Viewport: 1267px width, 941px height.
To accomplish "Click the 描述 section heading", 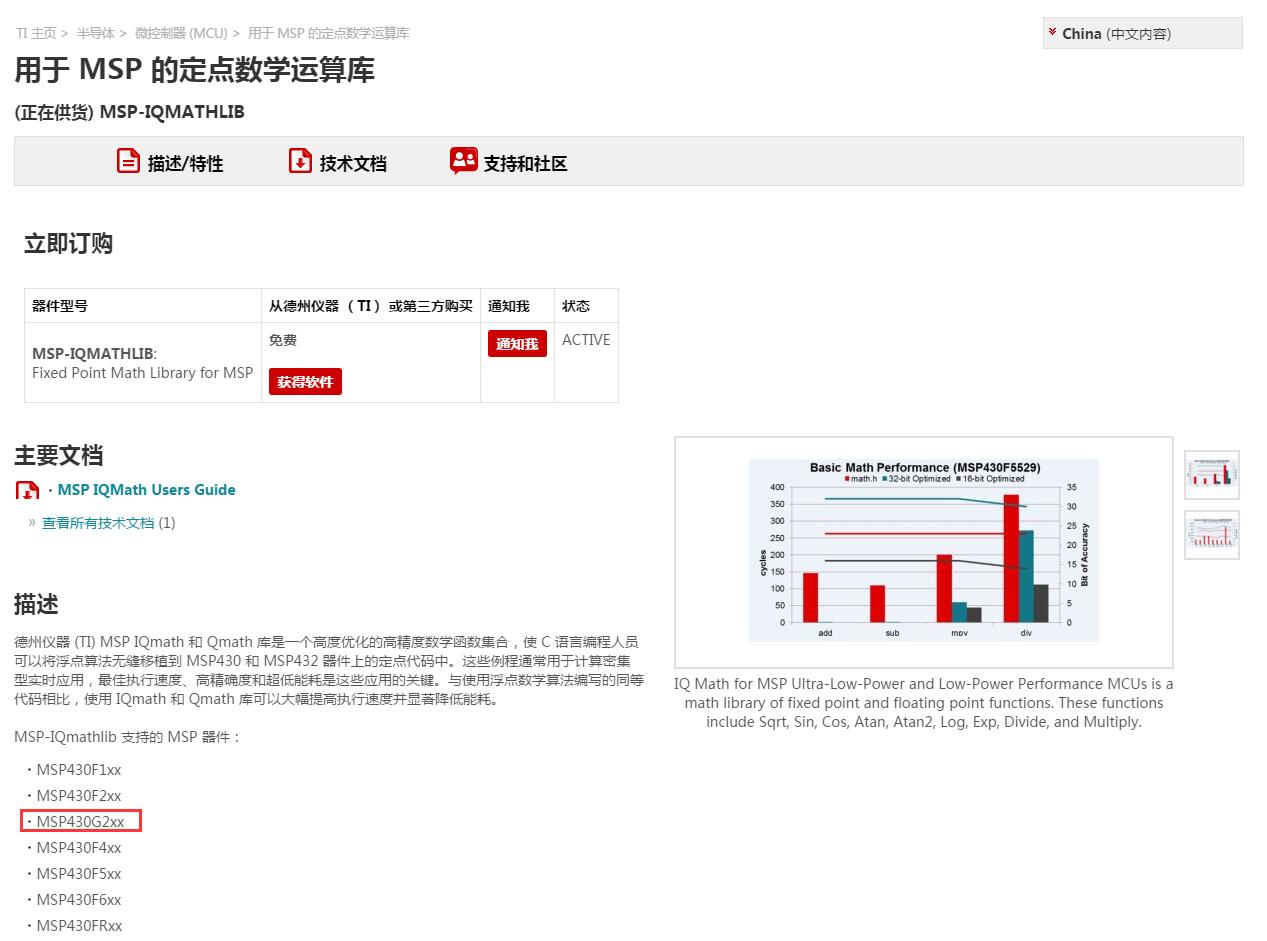I will [36, 604].
